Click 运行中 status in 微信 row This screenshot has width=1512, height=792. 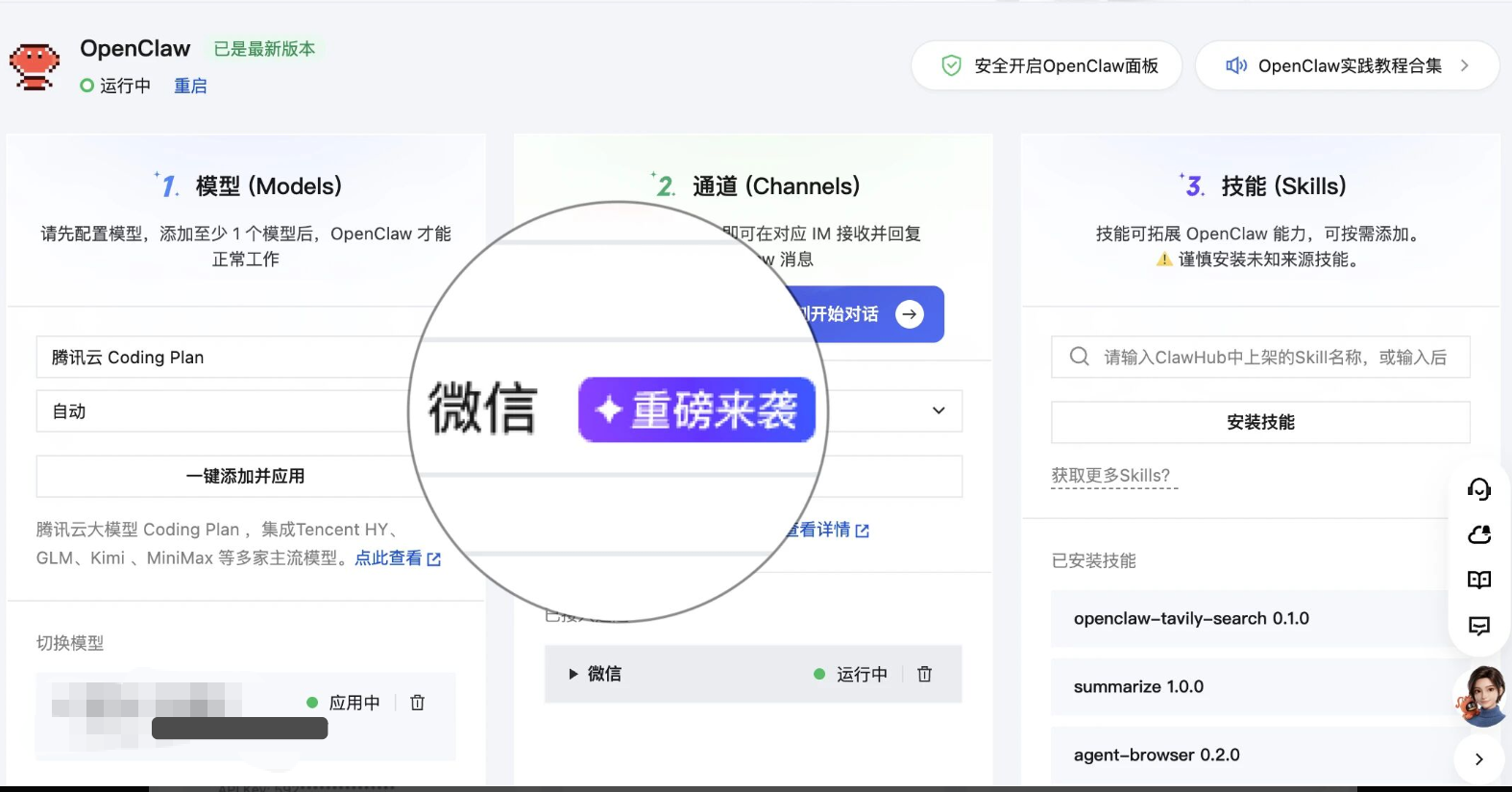pyautogui.click(x=851, y=674)
